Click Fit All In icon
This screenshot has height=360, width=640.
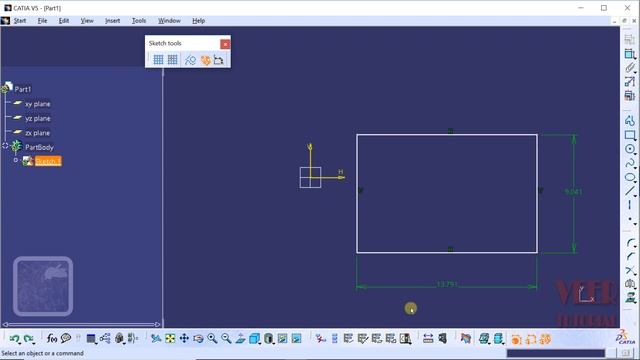click(170, 338)
